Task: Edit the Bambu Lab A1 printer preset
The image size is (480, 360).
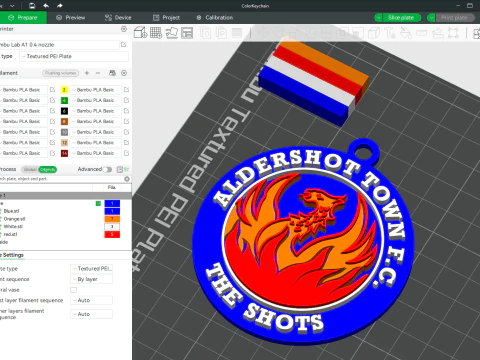Action: pyautogui.click(x=124, y=44)
